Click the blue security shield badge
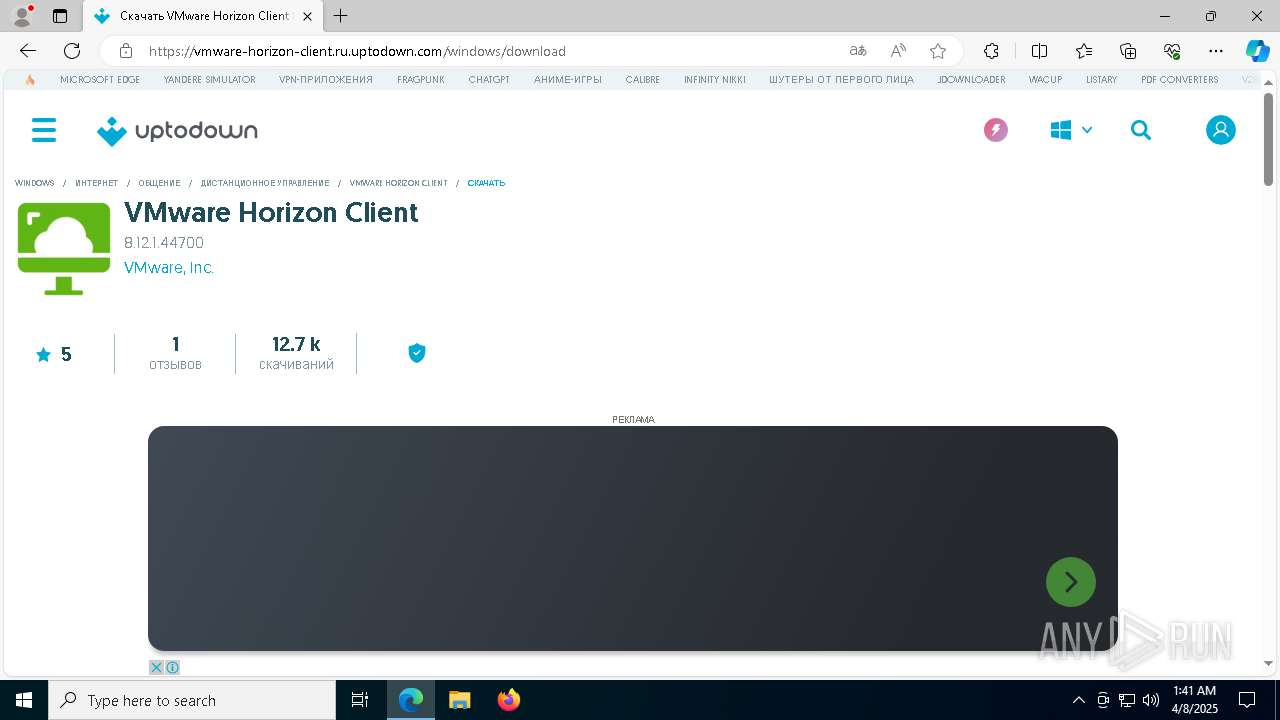Screen dimensions: 1280x720 [x=417, y=353]
